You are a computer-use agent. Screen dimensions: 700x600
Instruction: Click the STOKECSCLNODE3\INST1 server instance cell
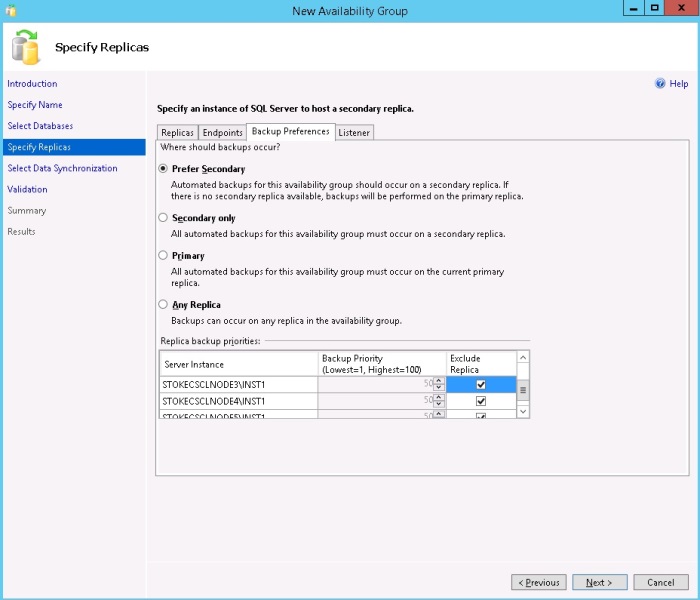tap(238, 384)
